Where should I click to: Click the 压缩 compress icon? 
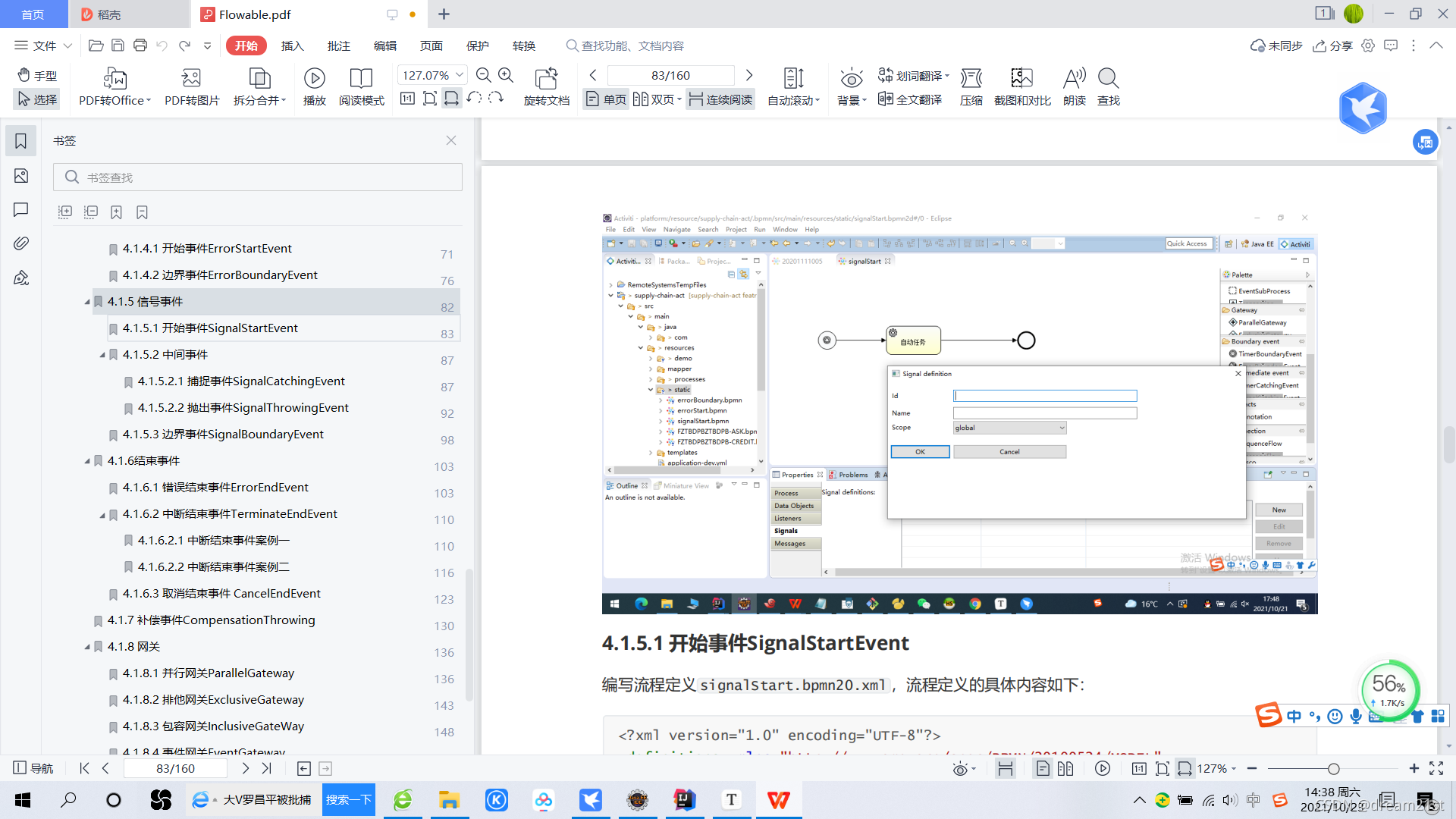[x=971, y=86]
